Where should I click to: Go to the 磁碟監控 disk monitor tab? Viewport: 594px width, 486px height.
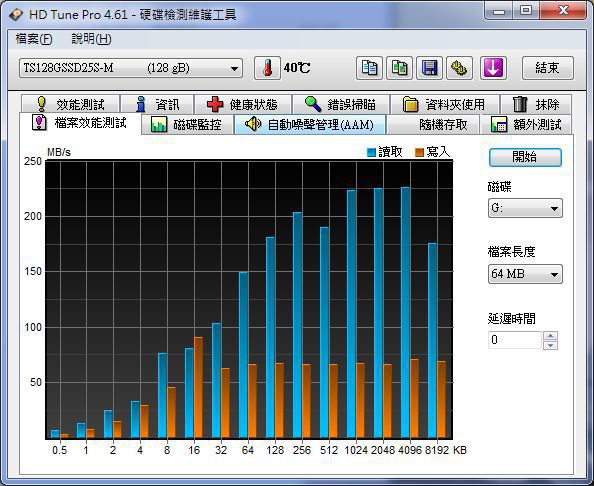point(187,124)
